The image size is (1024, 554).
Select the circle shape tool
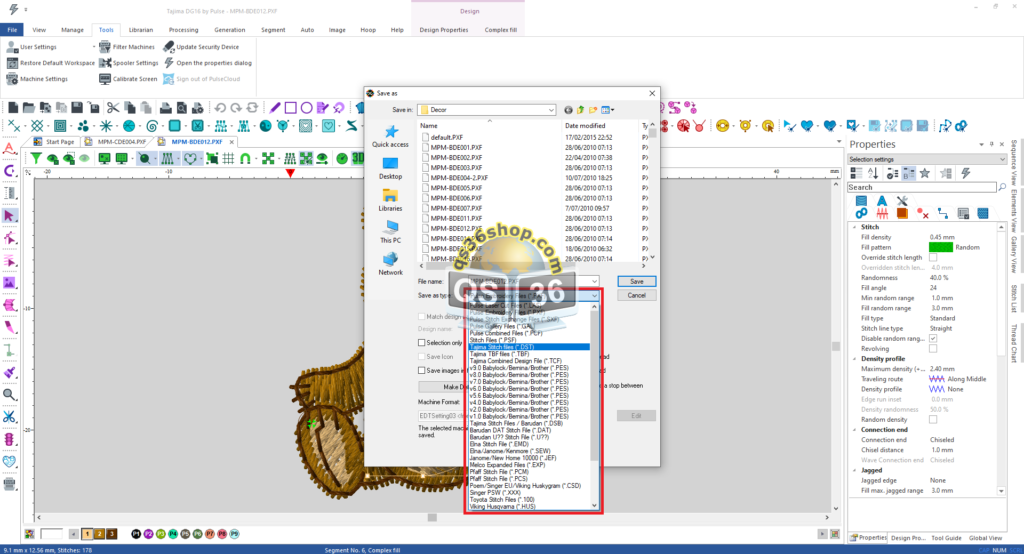pos(306,108)
